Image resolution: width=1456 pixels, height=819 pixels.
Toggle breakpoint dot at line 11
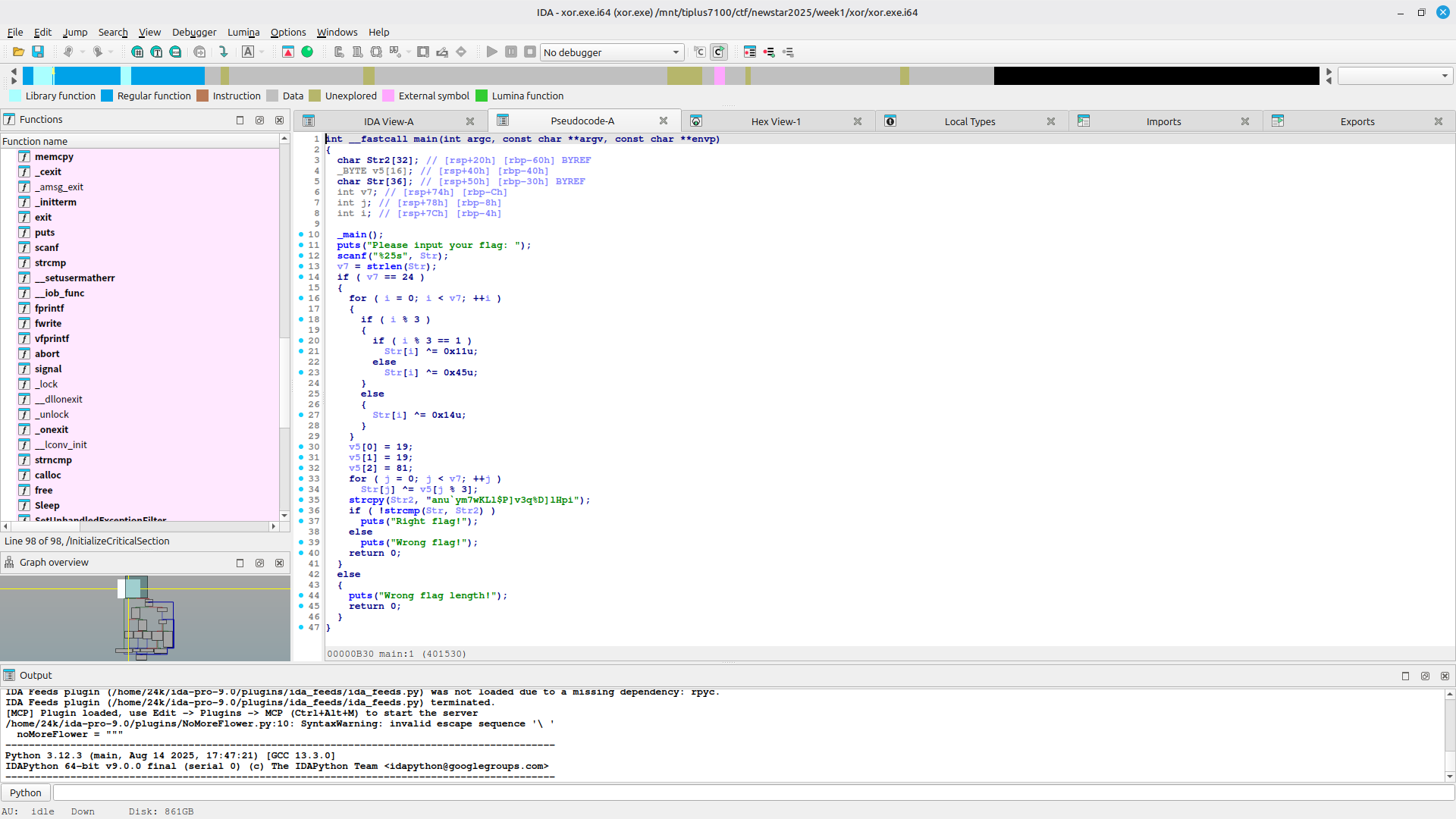point(301,245)
